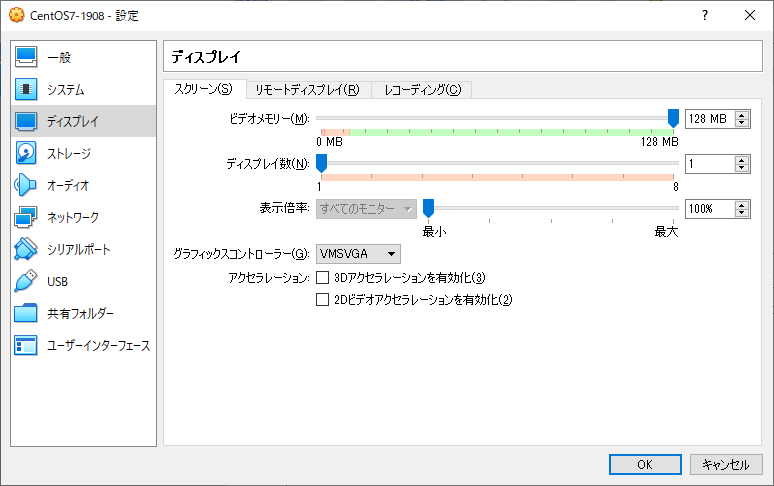Select the オーディオ speaker icon

26,185
